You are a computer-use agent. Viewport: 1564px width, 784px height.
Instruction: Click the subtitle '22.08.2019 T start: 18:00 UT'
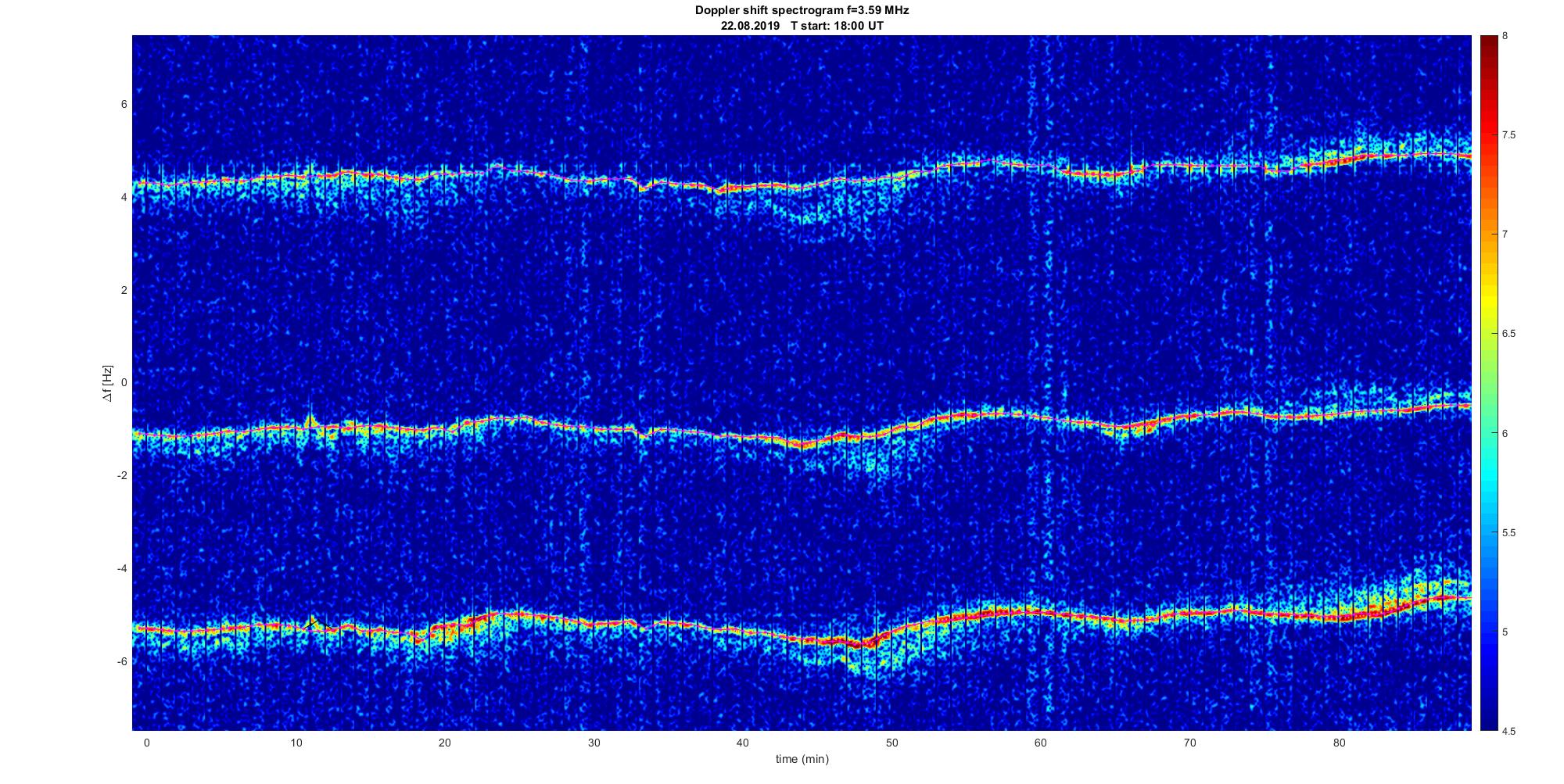coord(802,26)
